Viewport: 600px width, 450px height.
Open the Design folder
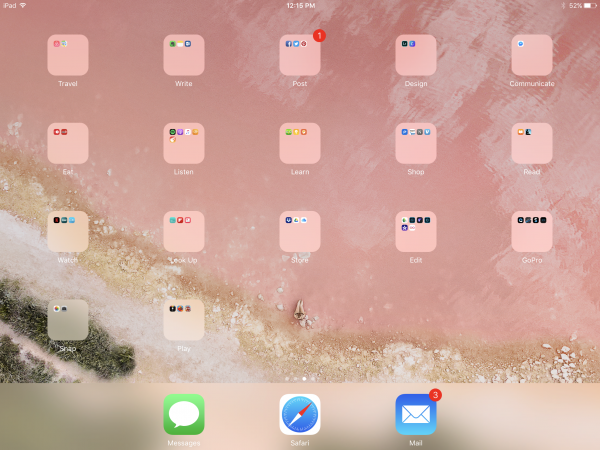click(416, 55)
